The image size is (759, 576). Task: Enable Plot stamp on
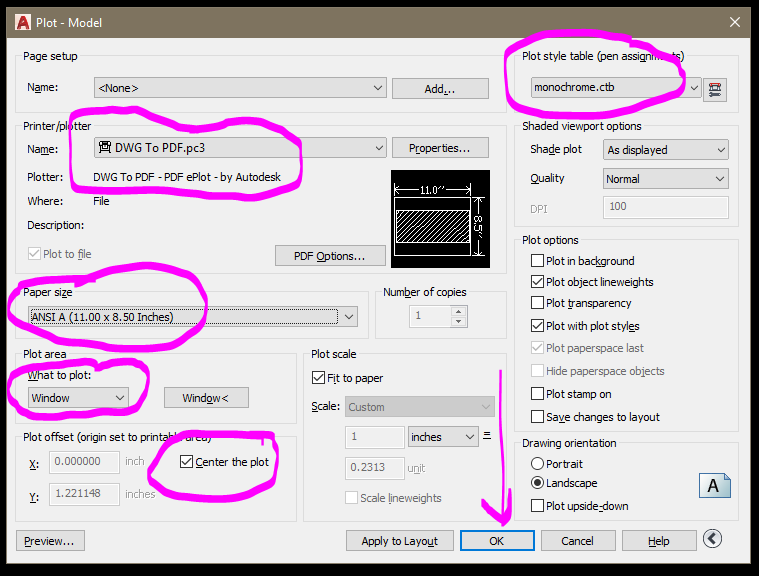(537, 394)
